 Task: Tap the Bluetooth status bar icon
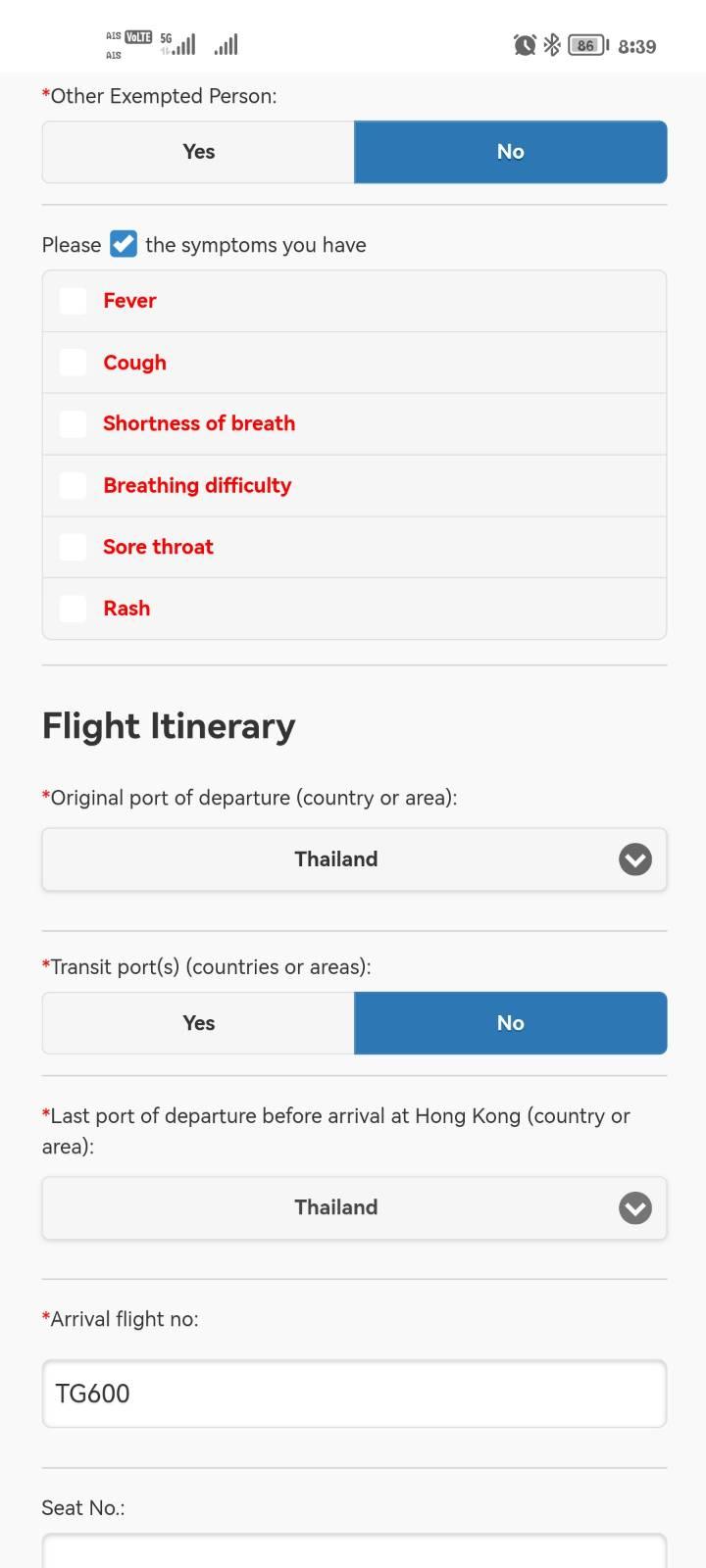pyautogui.click(x=552, y=45)
